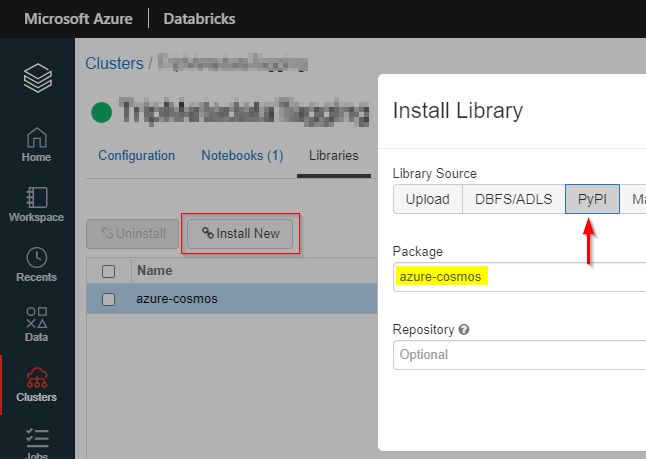Switch to the Notebooks (1) tab

(x=242, y=155)
